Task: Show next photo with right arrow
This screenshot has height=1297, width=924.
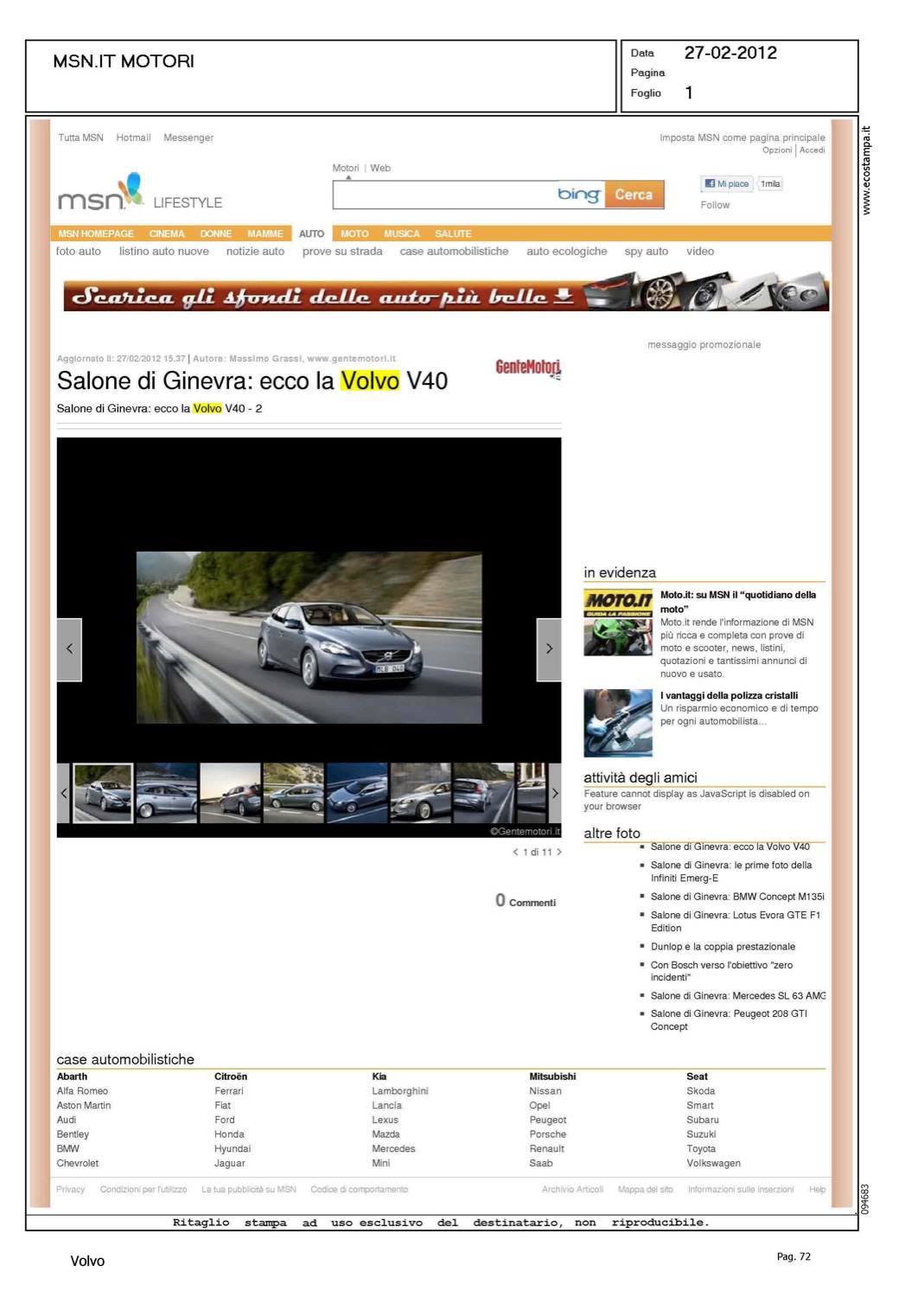Action: (x=548, y=649)
